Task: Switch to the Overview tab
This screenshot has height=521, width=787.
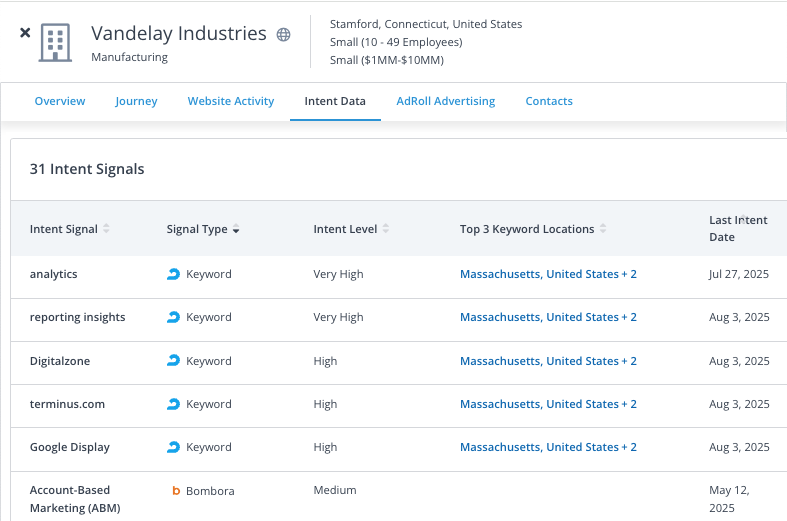Action: [60, 101]
